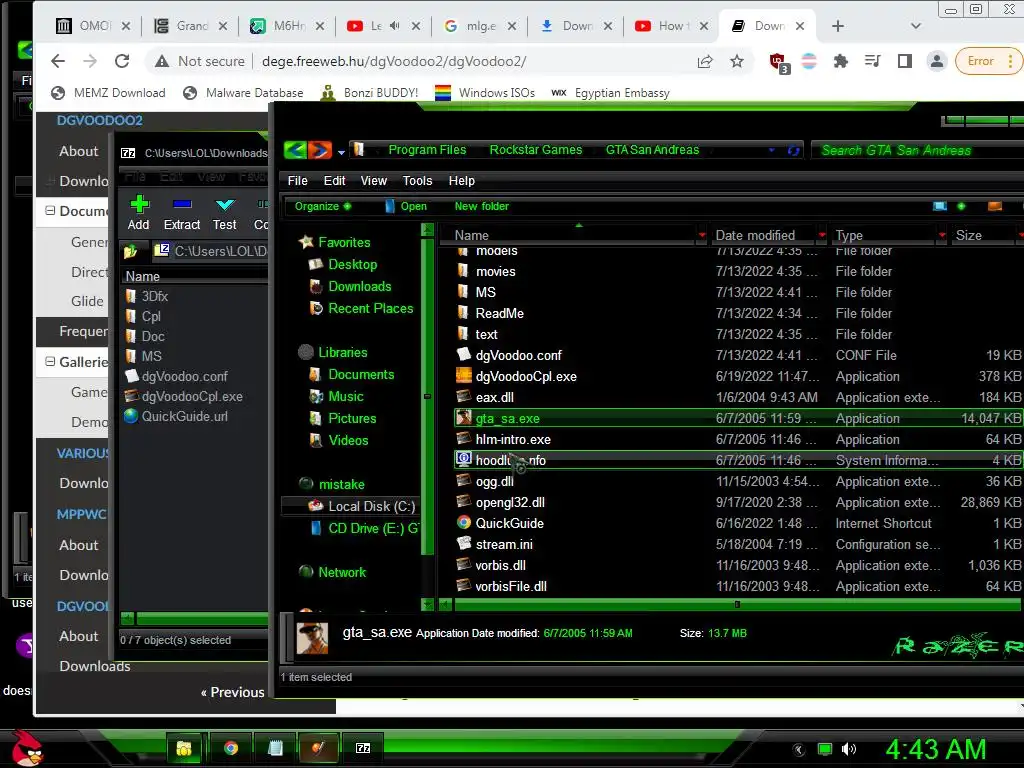This screenshot has height=768, width=1024.
Task: Open the Tools menu in Explorer
Action: 417,181
